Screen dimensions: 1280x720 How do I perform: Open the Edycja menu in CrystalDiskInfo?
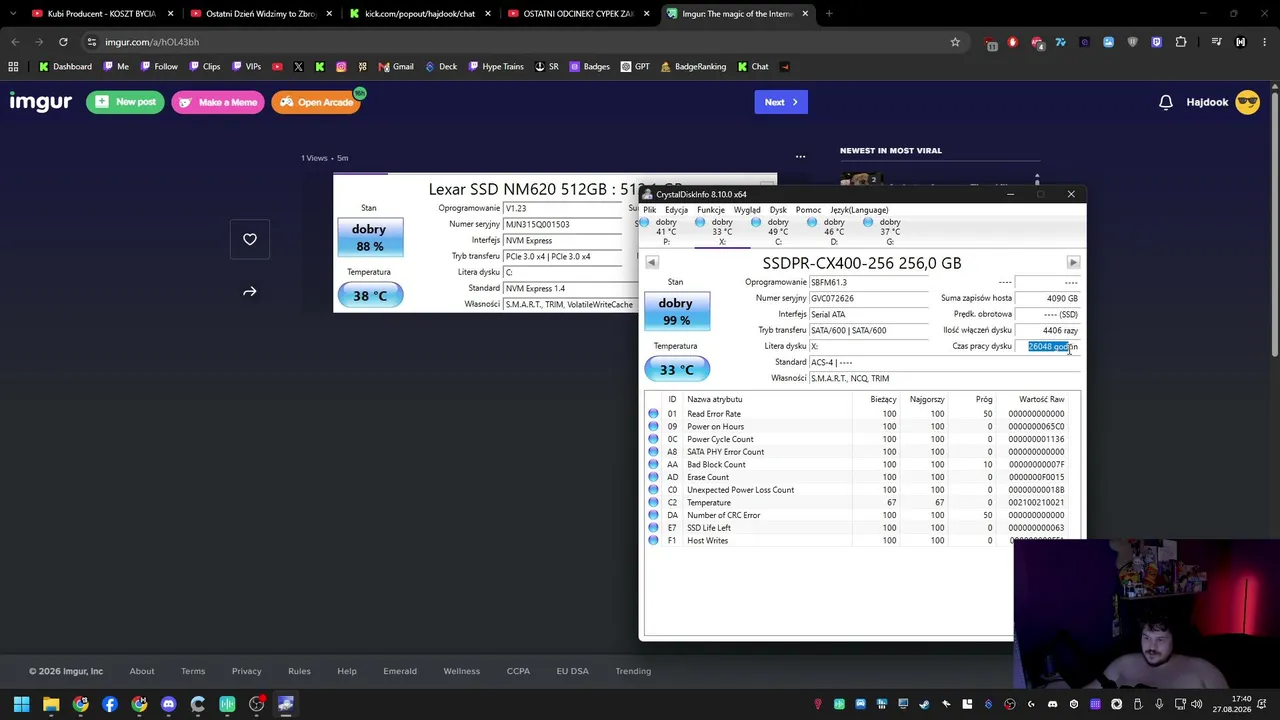coord(676,210)
